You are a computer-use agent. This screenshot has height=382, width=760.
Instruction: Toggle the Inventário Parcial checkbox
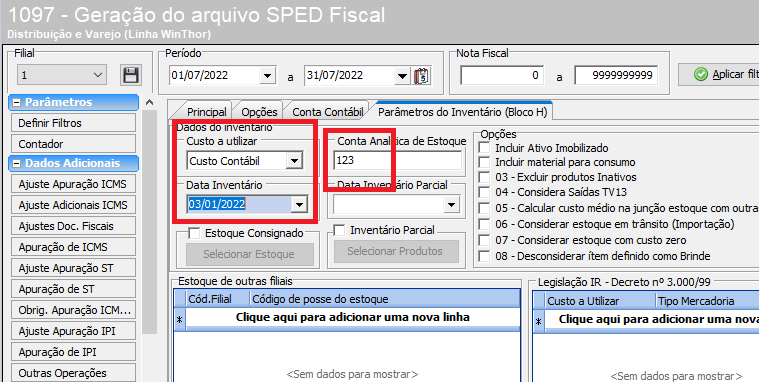[339, 230]
